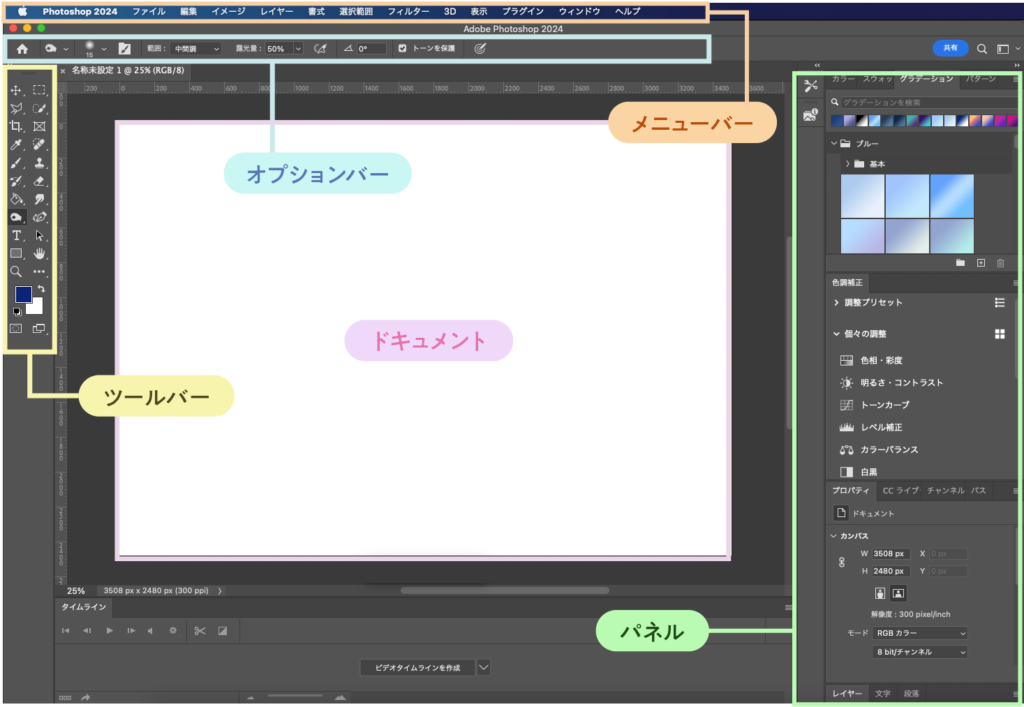Add 色相・彩度 adjustment
The image size is (1024, 707).
tap(880, 360)
